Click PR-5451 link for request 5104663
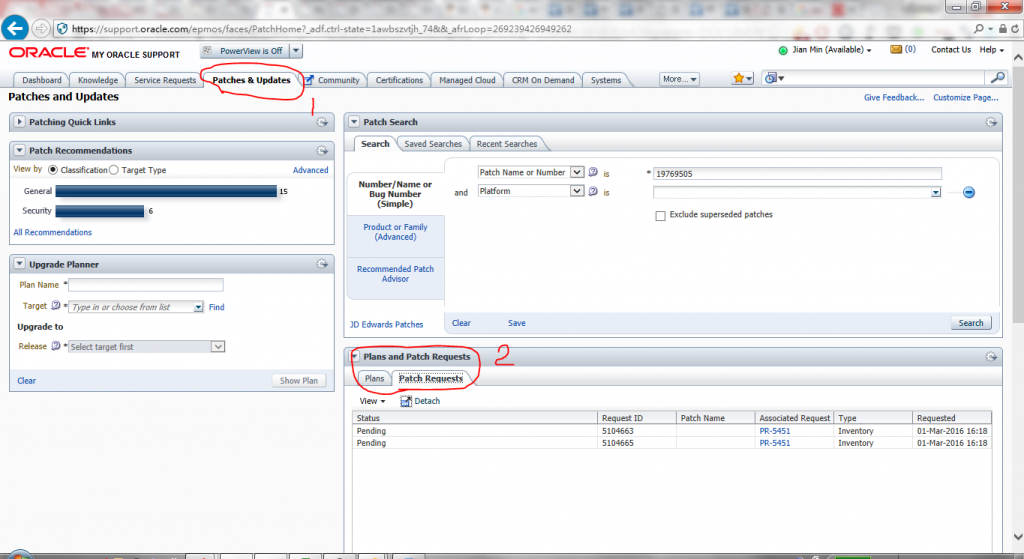The image size is (1024, 559). (x=775, y=431)
